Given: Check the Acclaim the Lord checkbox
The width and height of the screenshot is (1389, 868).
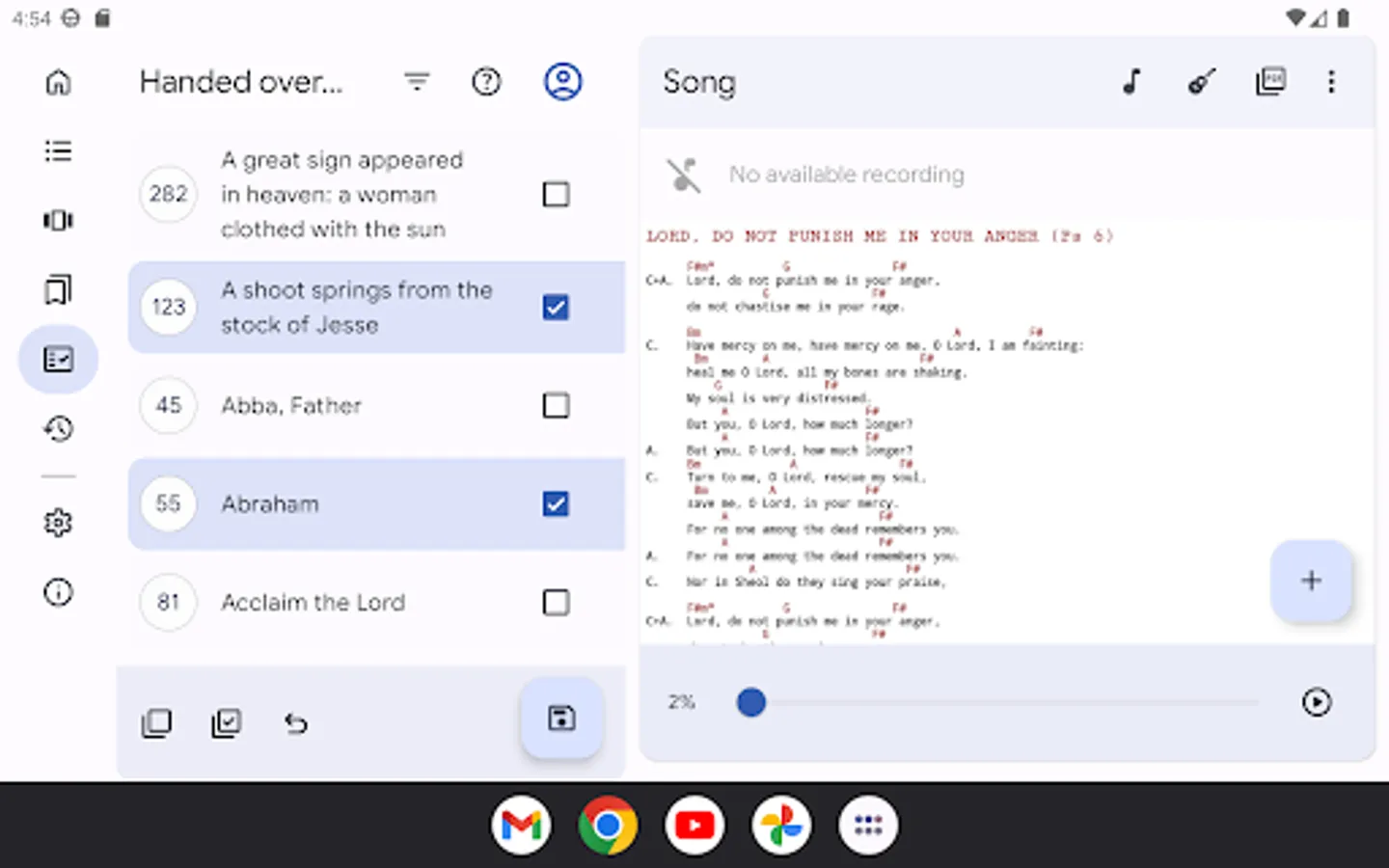Looking at the screenshot, I should [x=556, y=603].
